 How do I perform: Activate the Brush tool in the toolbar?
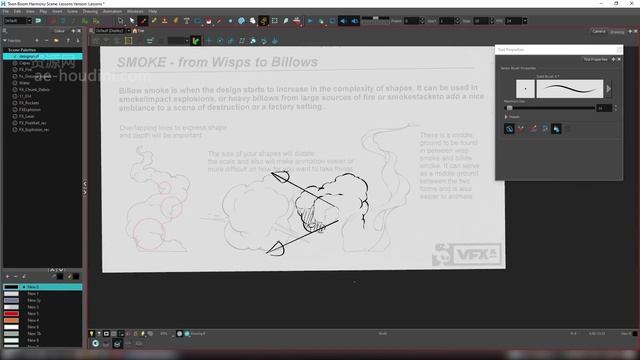pos(142,20)
